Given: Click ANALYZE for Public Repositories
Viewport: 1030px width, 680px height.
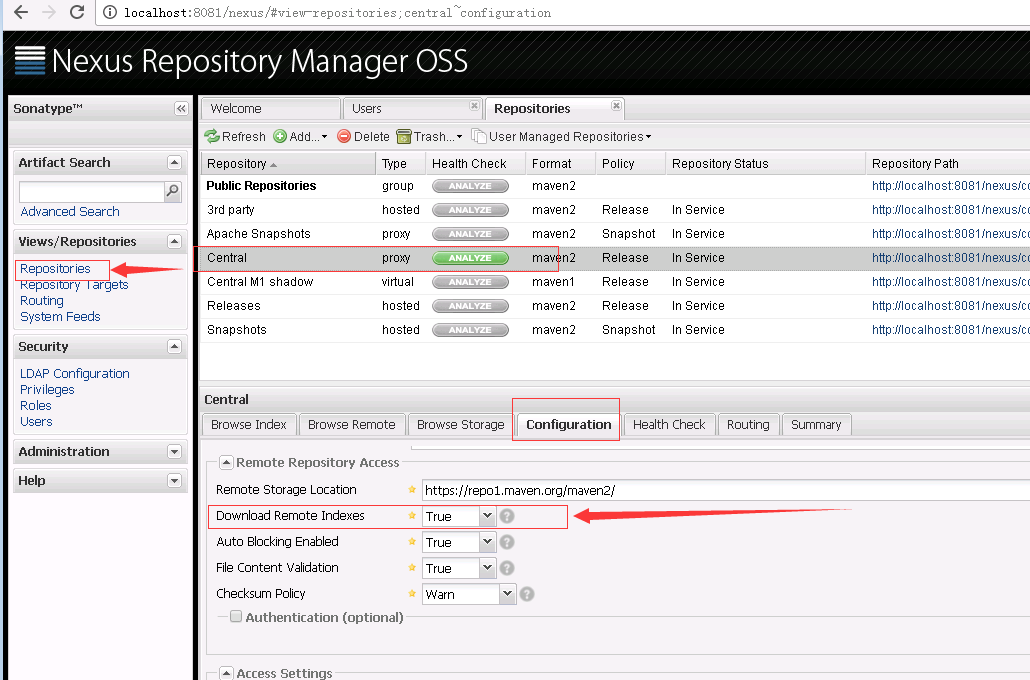Looking at the screenshot, I should 470,186.
